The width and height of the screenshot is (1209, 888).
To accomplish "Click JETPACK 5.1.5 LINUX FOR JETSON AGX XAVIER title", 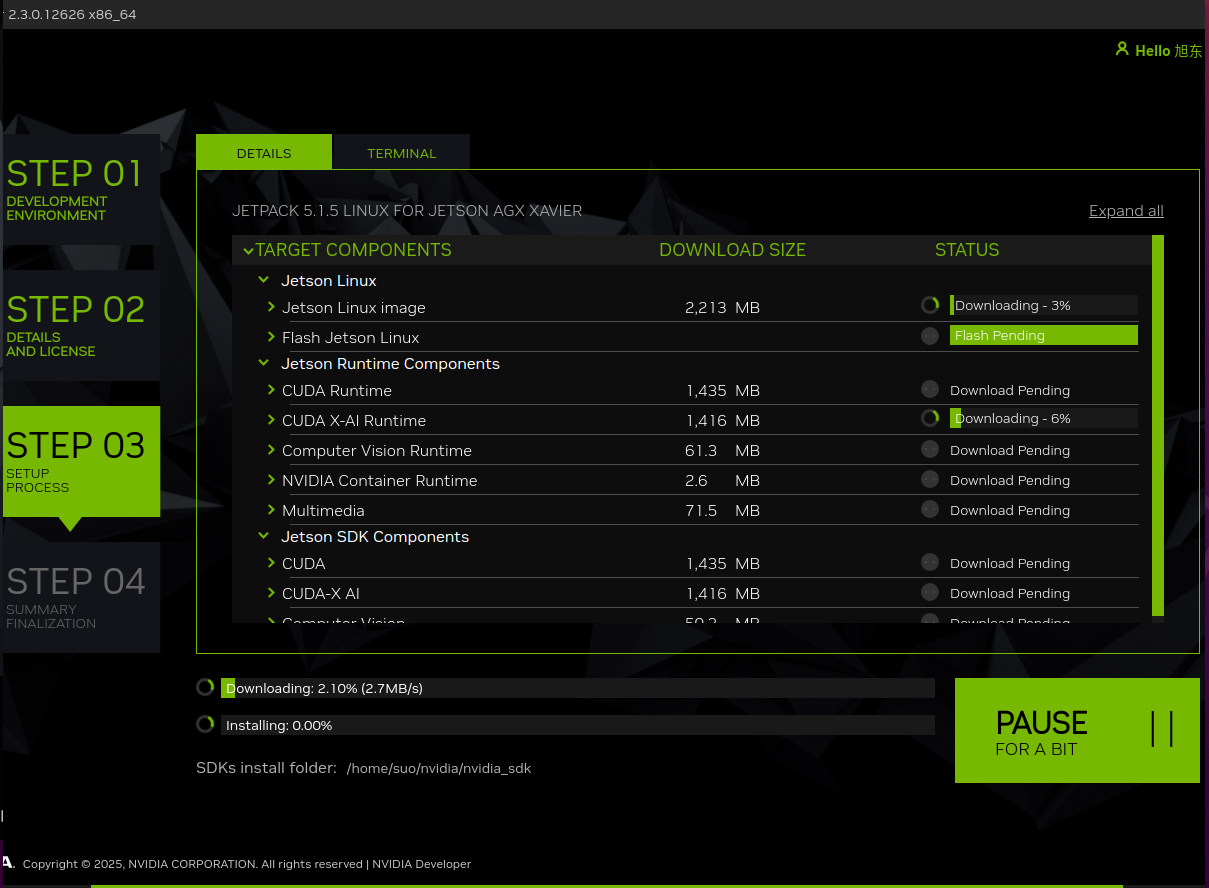I will [x=407, y=211].
